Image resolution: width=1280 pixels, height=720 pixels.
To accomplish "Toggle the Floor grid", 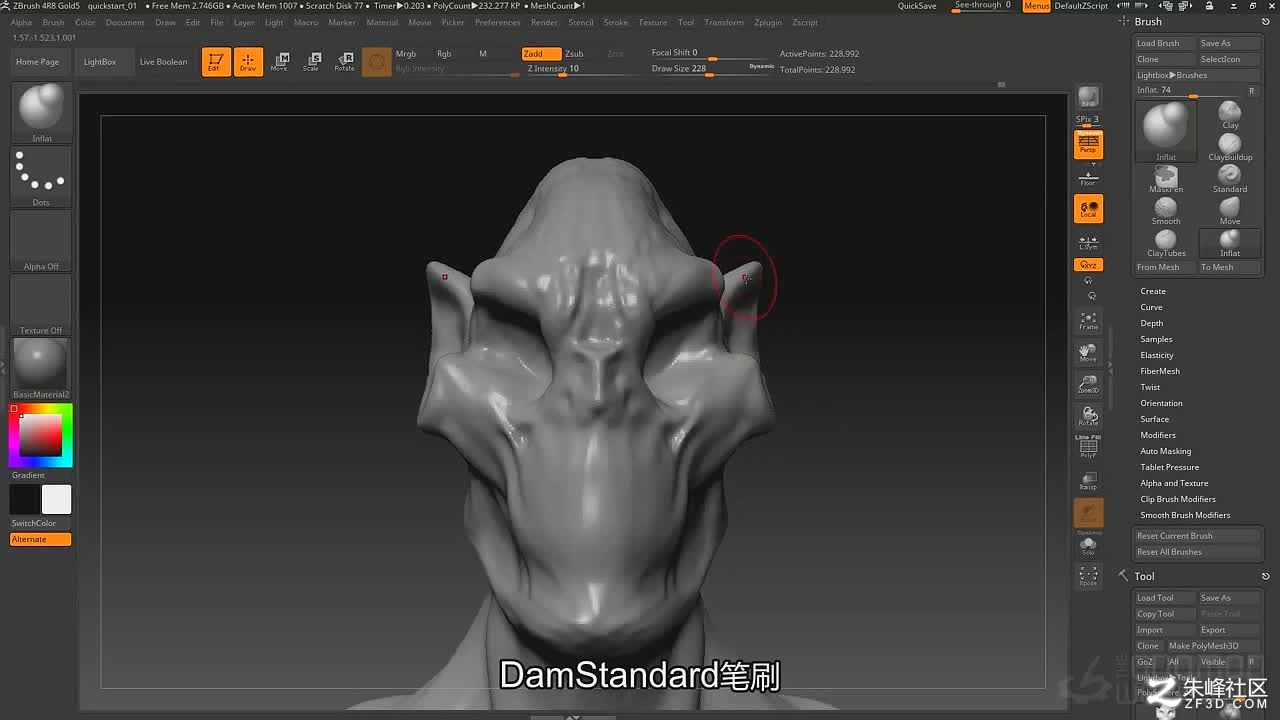I will [x=1088, y=177].
